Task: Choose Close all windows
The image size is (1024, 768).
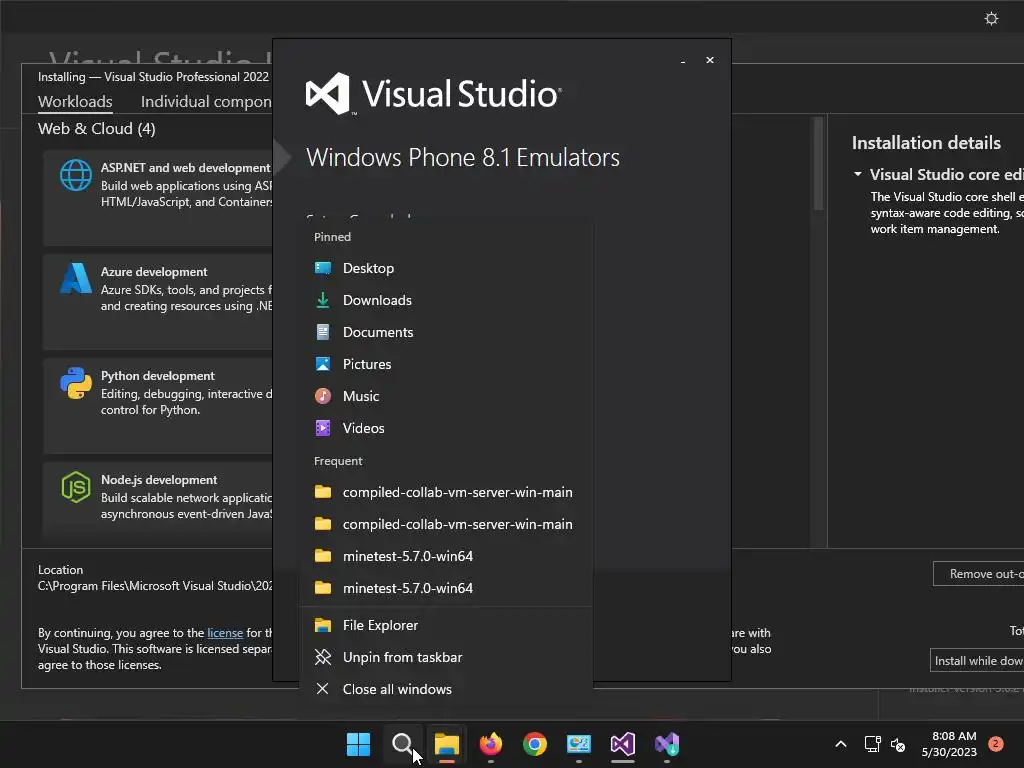Action: click(x=446, y=690)
